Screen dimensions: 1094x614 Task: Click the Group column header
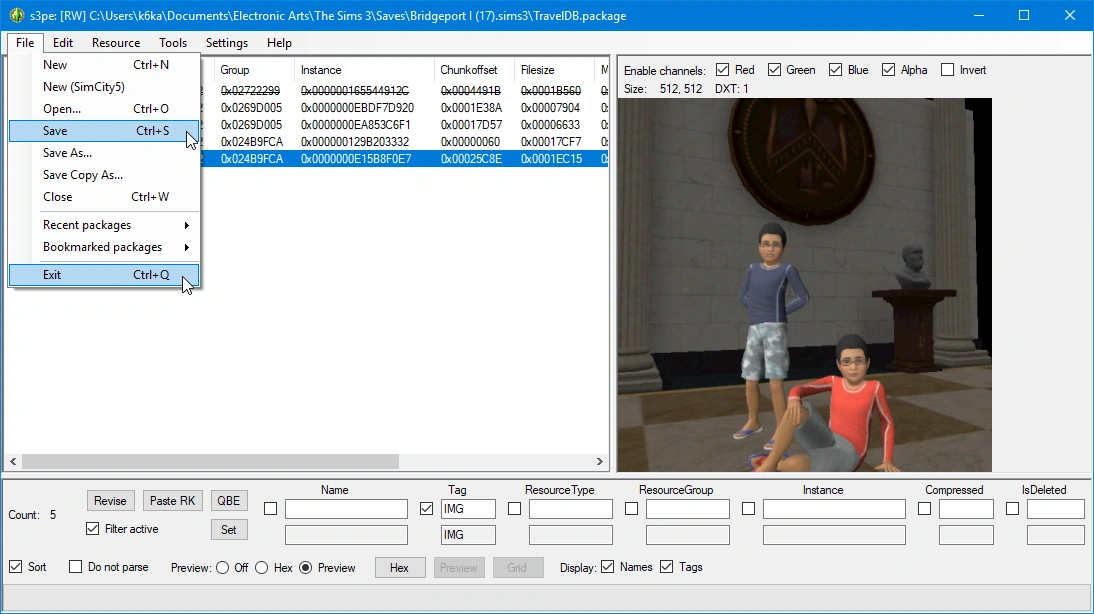254,70
